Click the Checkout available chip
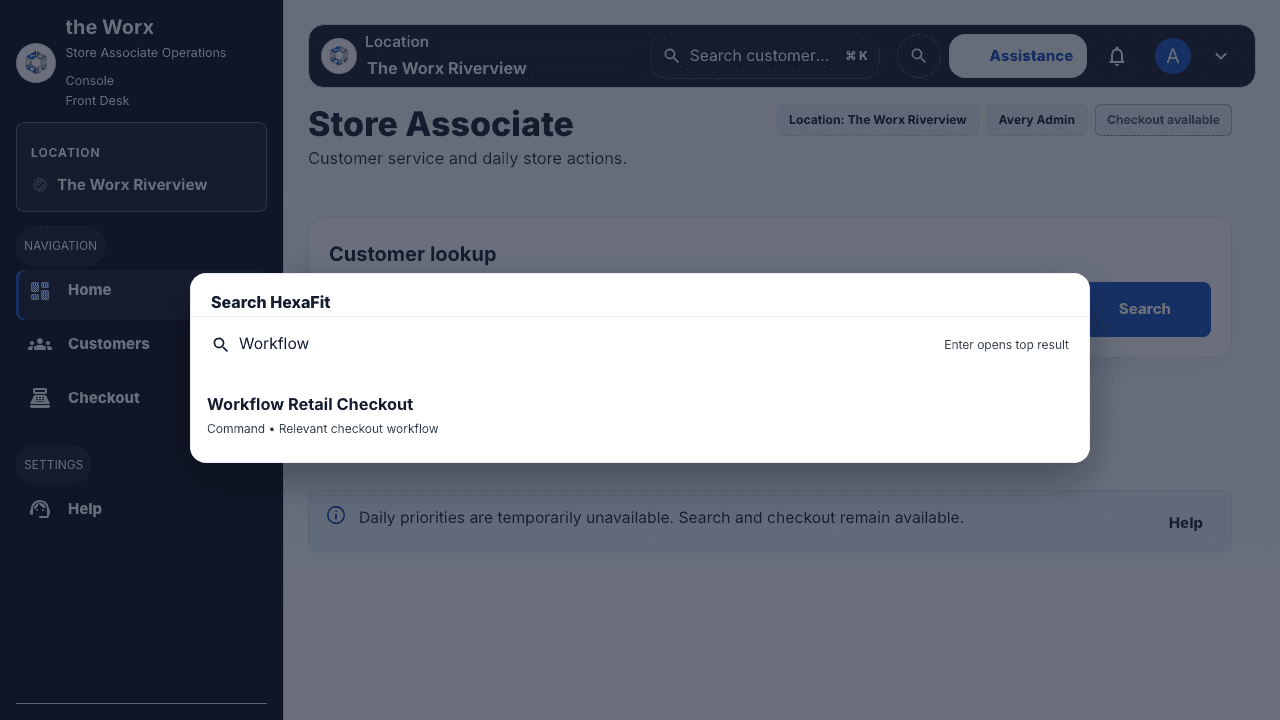Viewport: 1280px width, 720px height. tap(1163, 120)
